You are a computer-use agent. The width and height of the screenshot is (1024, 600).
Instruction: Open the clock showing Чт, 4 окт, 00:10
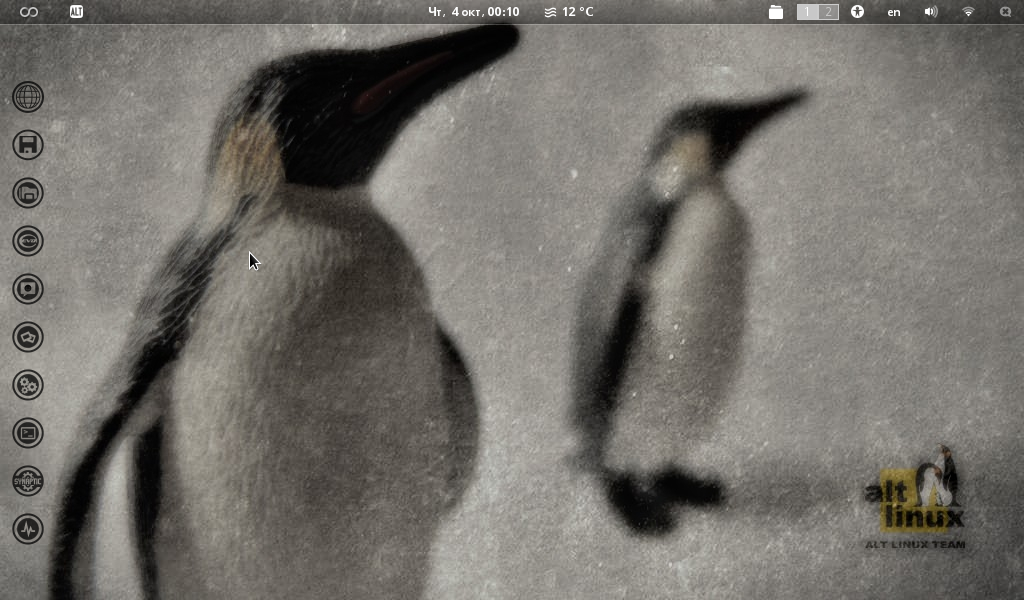[473, 12]
